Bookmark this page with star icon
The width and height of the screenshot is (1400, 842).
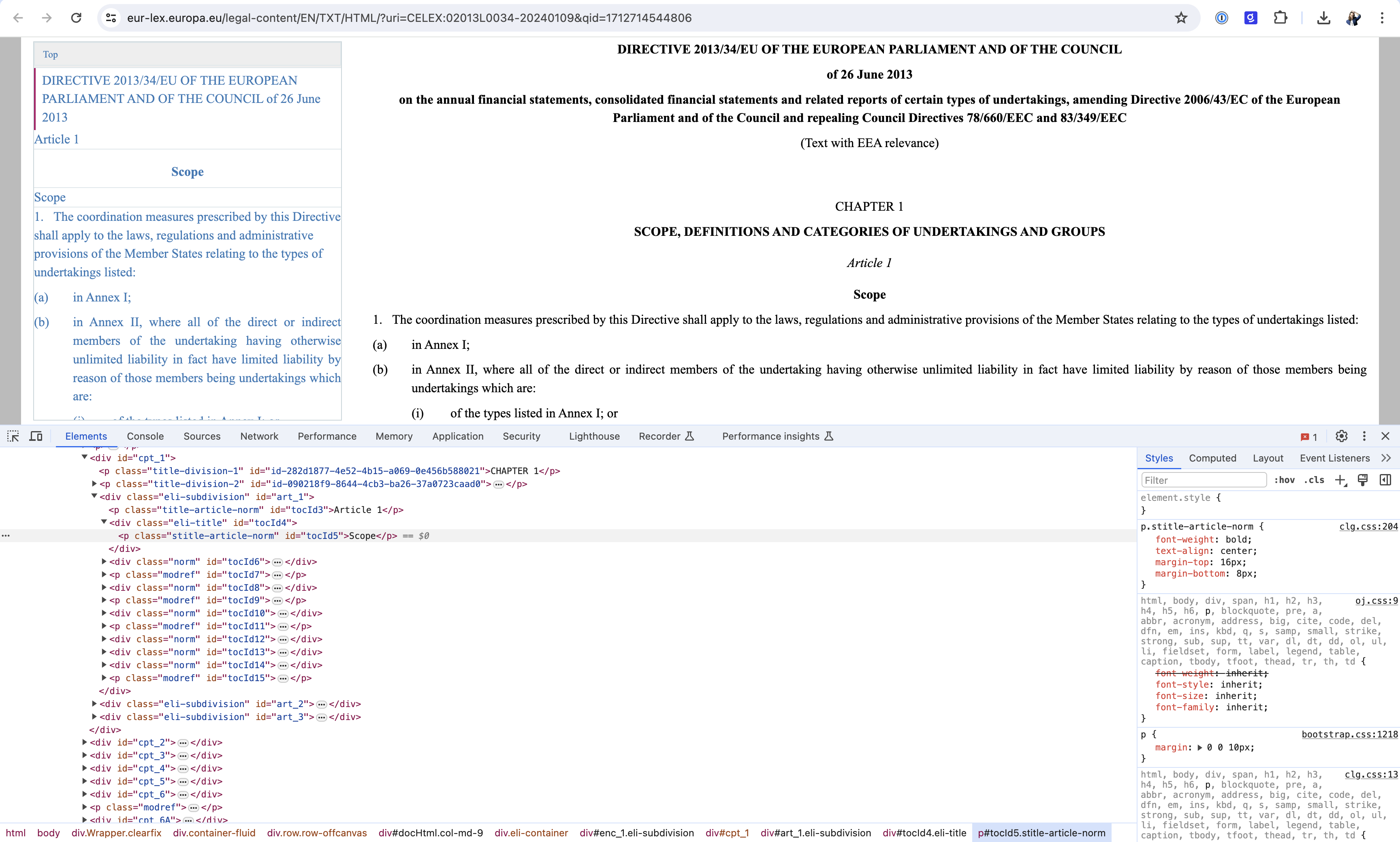(1181, 17)
